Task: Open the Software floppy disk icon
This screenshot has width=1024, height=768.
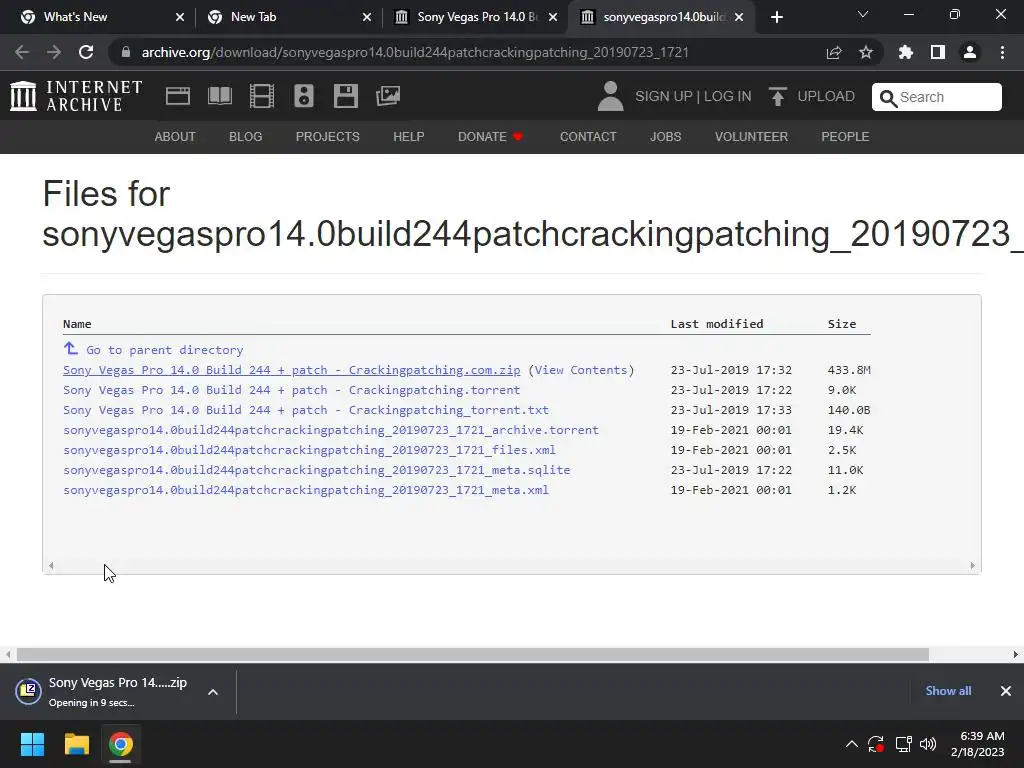Action: [x=345, y=96]
